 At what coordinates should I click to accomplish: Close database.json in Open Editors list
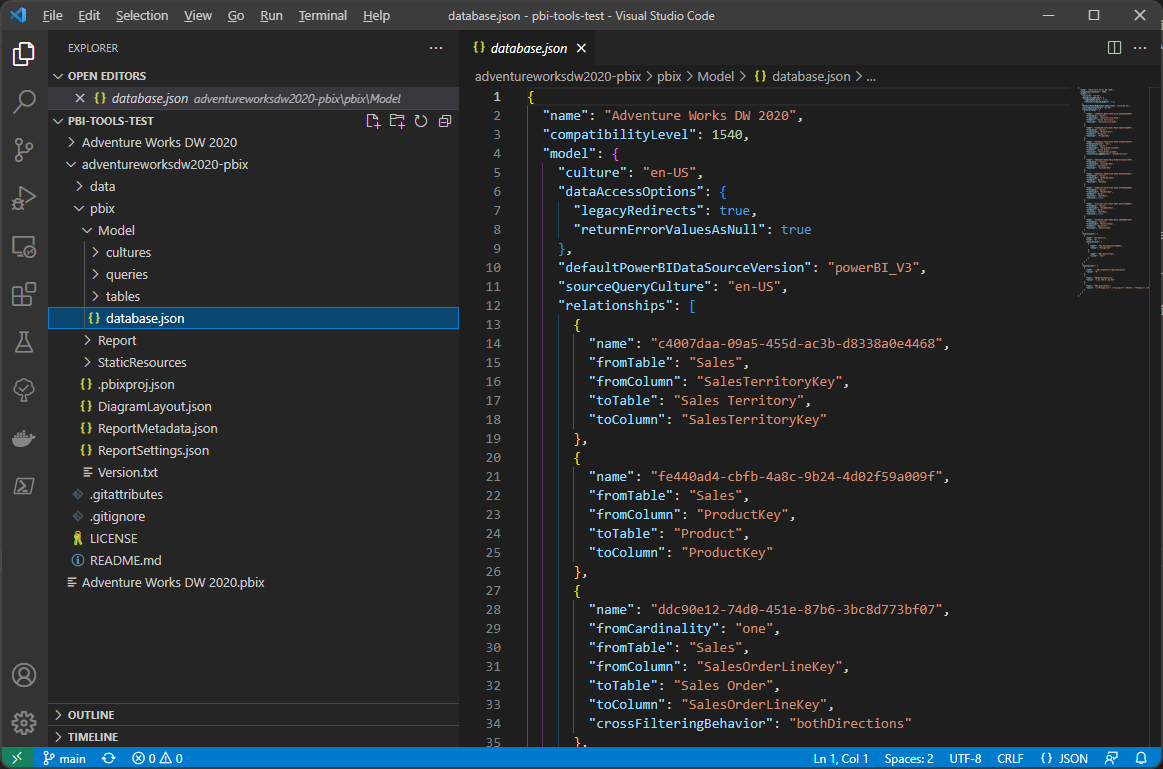80,98
